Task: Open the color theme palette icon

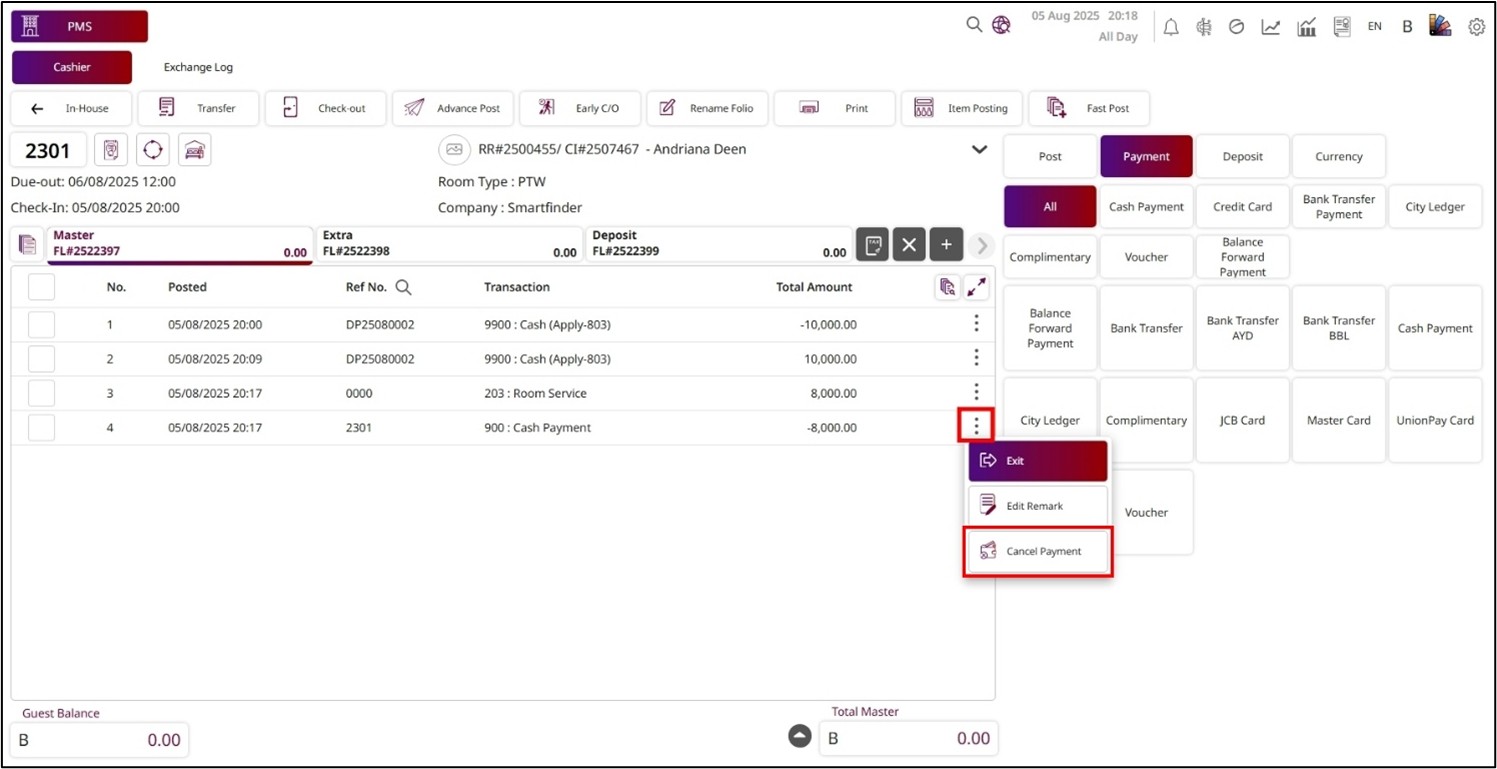Action: click(1440, 26)
